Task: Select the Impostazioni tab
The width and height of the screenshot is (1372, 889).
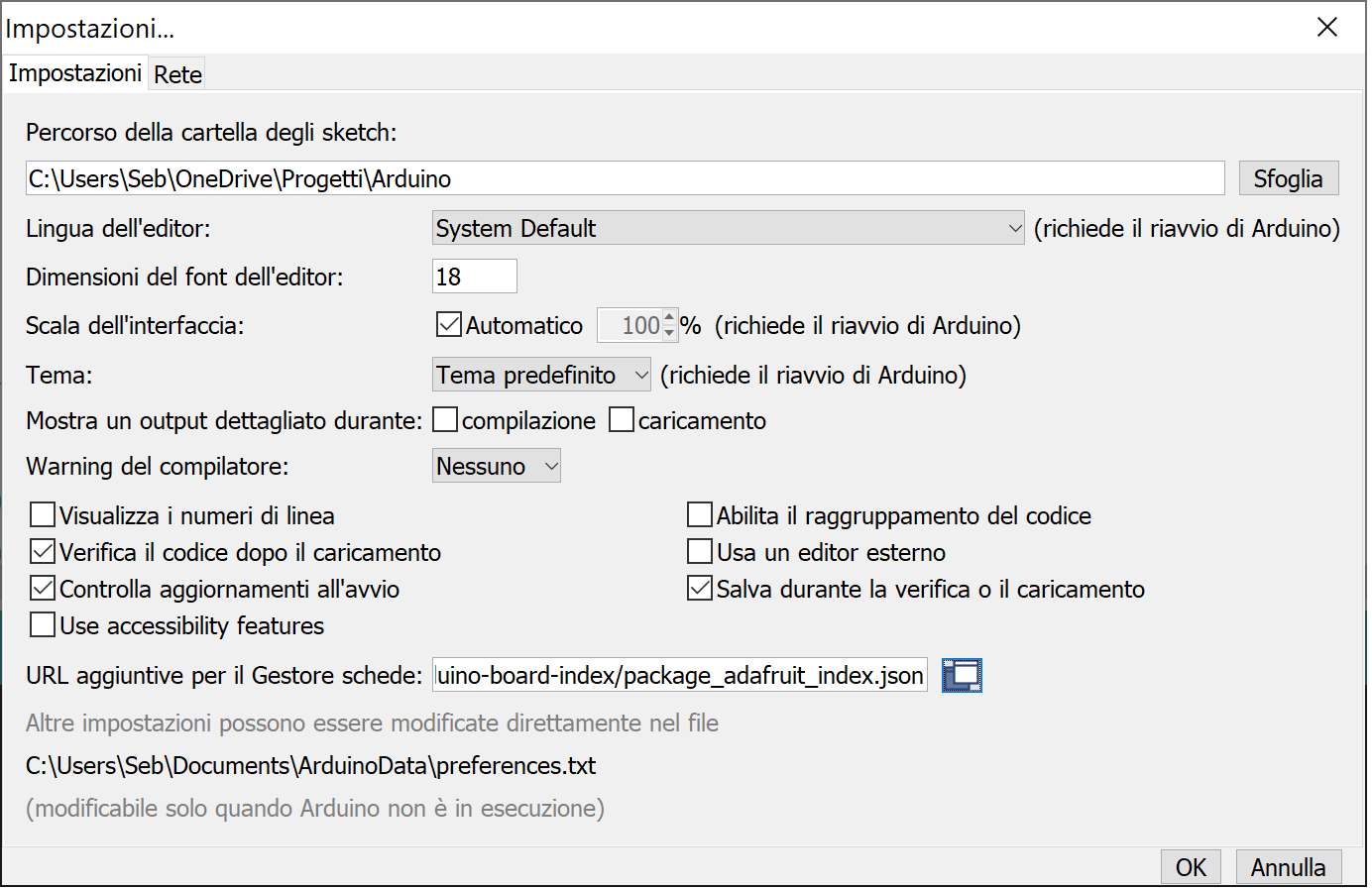Action: click(x=75, y=73)
